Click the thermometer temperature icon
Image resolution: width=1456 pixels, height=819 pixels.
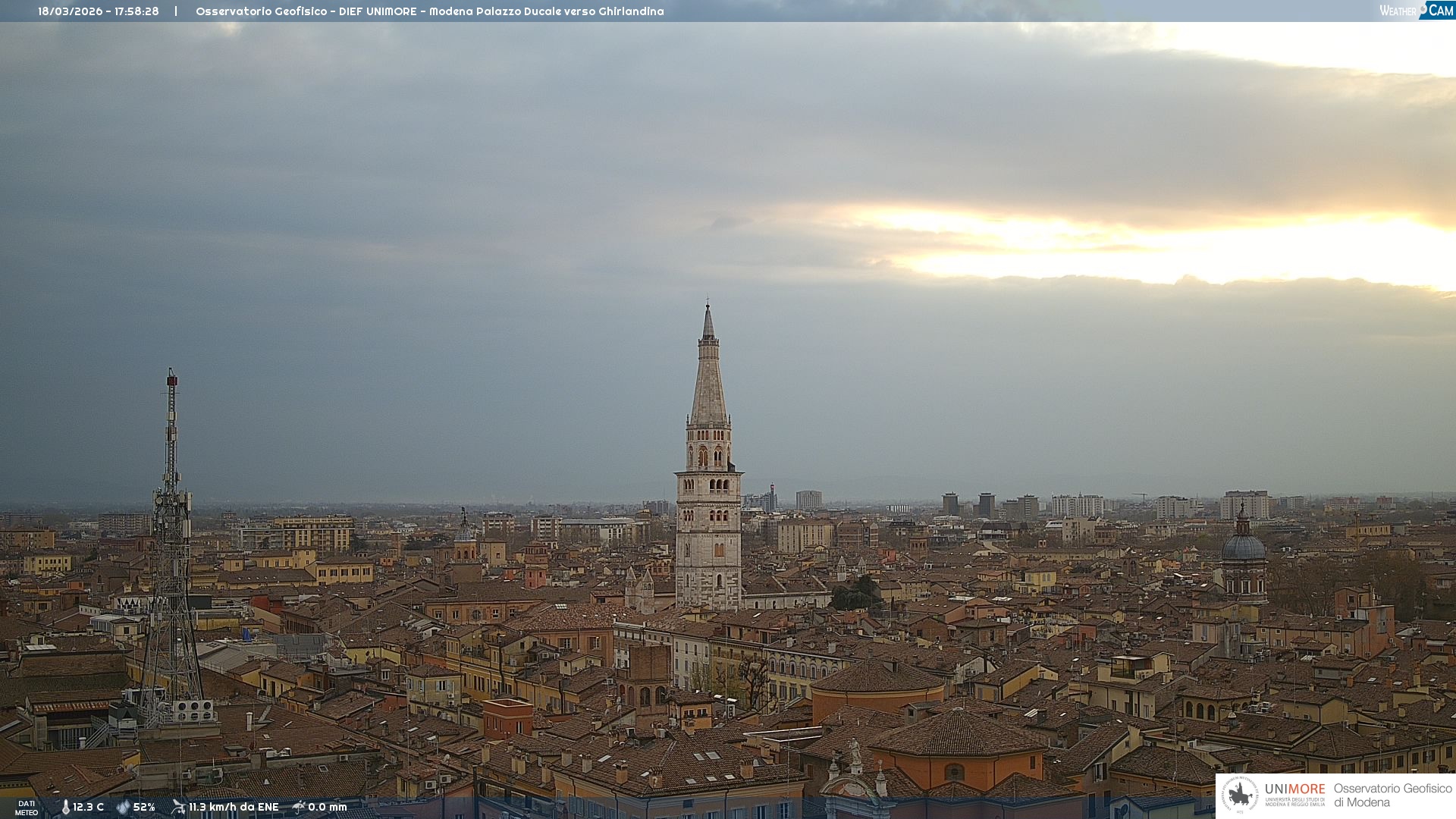[65, 808]
